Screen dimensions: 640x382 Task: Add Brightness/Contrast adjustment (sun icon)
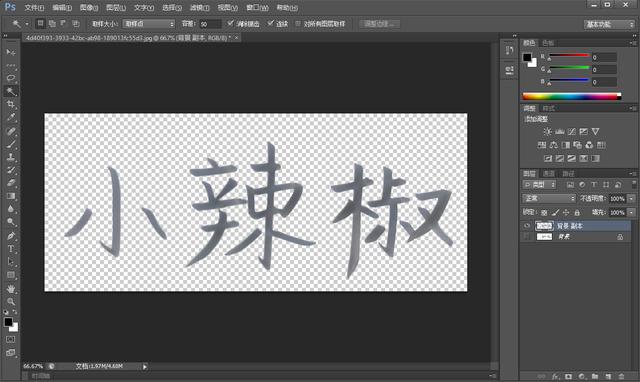[x=547, y=131]
